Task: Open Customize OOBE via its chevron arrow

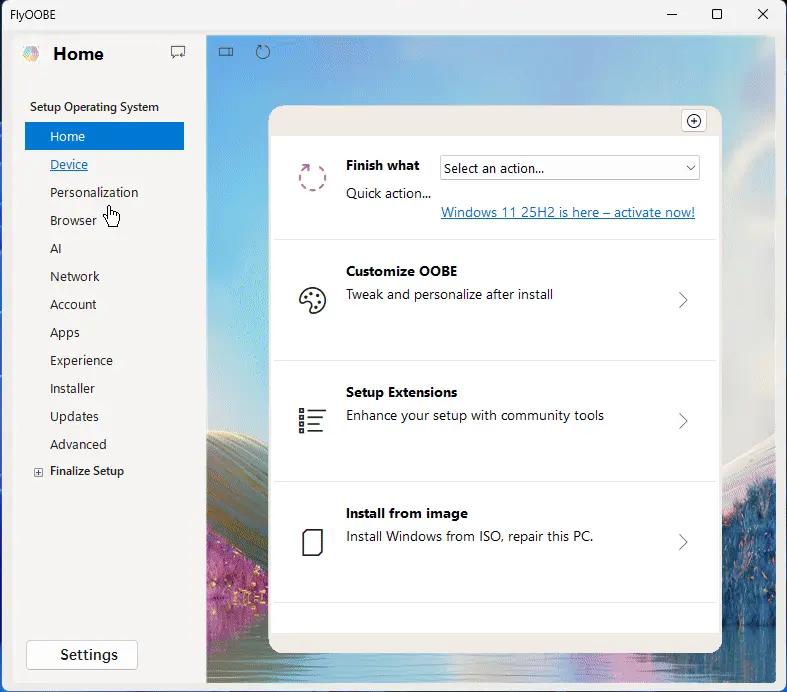Action: tap(683, 300)
